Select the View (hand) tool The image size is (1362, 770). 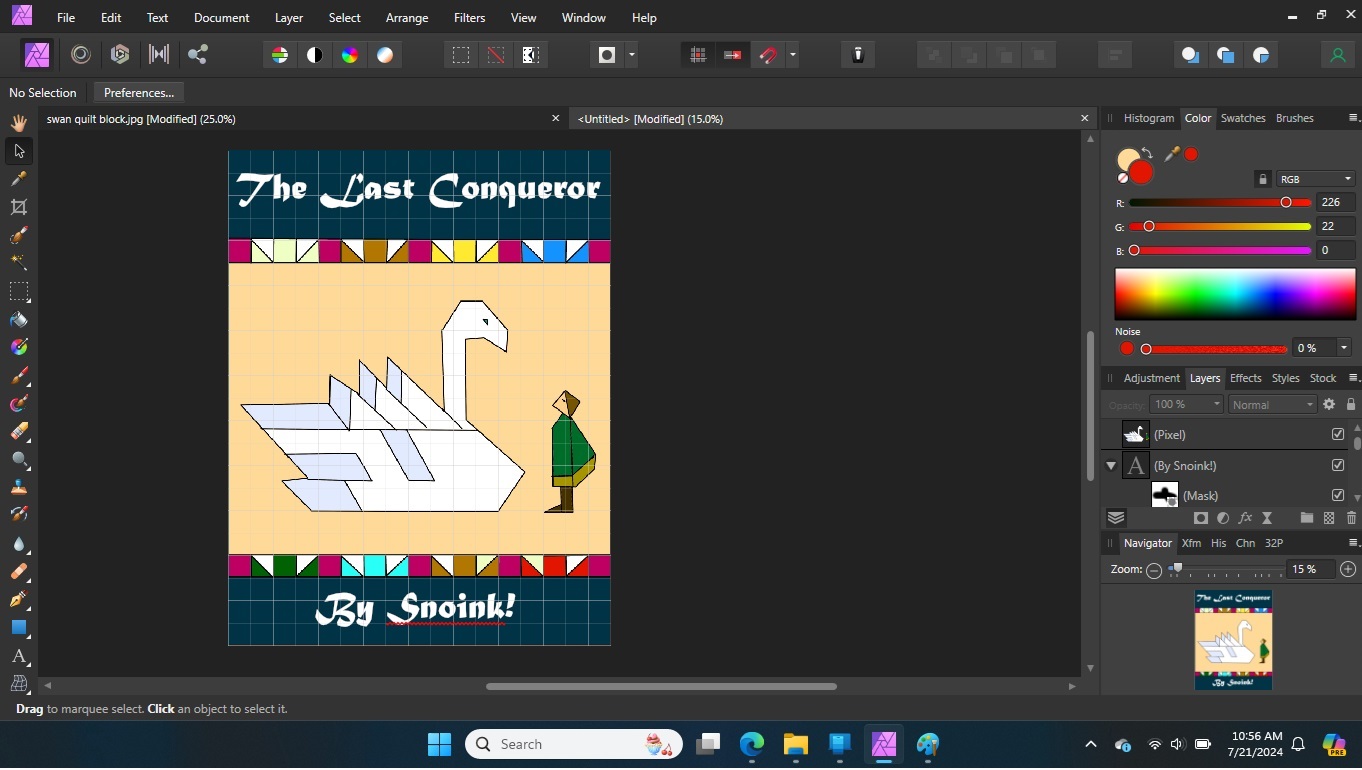tap(19, 123)
